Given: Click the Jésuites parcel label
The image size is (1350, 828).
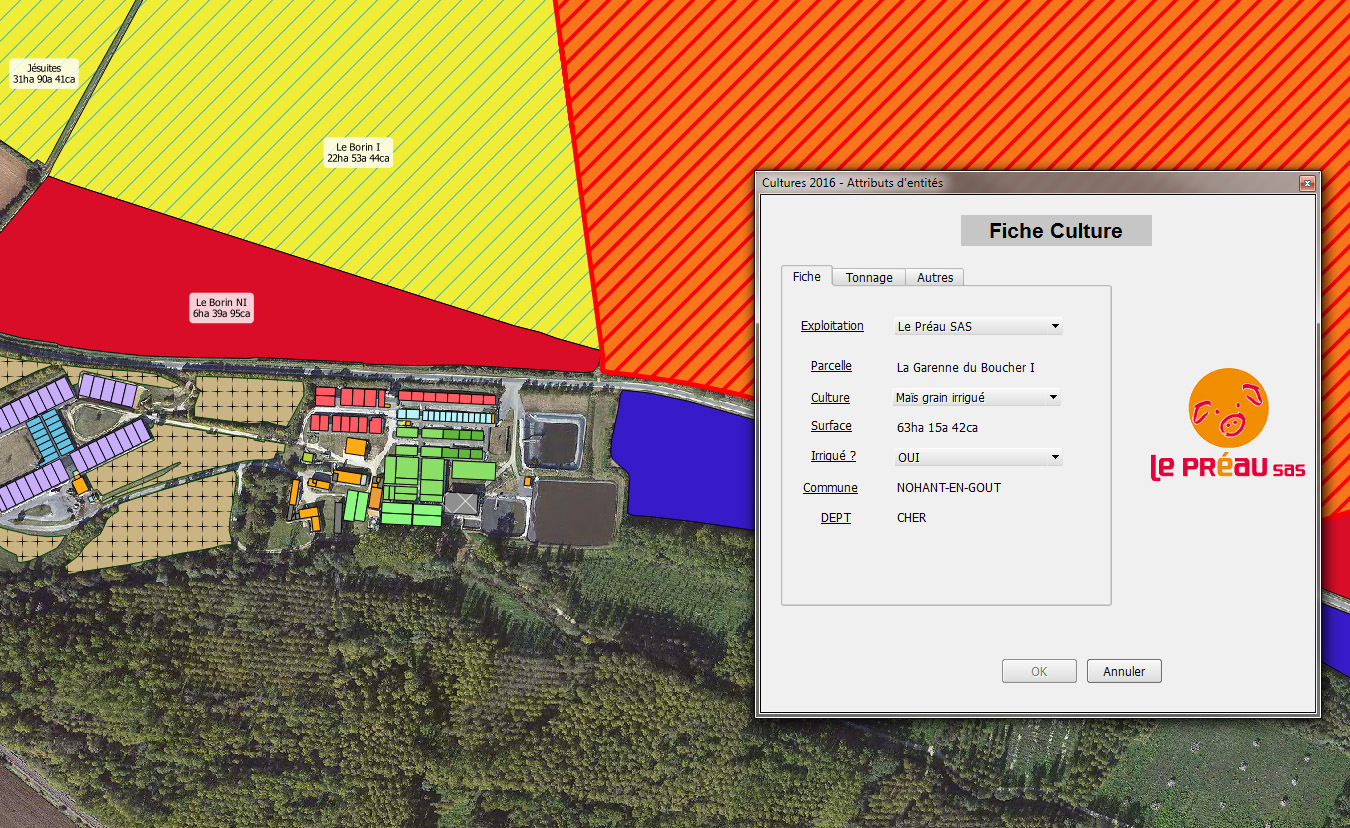Looking at the screenshot, I should point(44,73).
